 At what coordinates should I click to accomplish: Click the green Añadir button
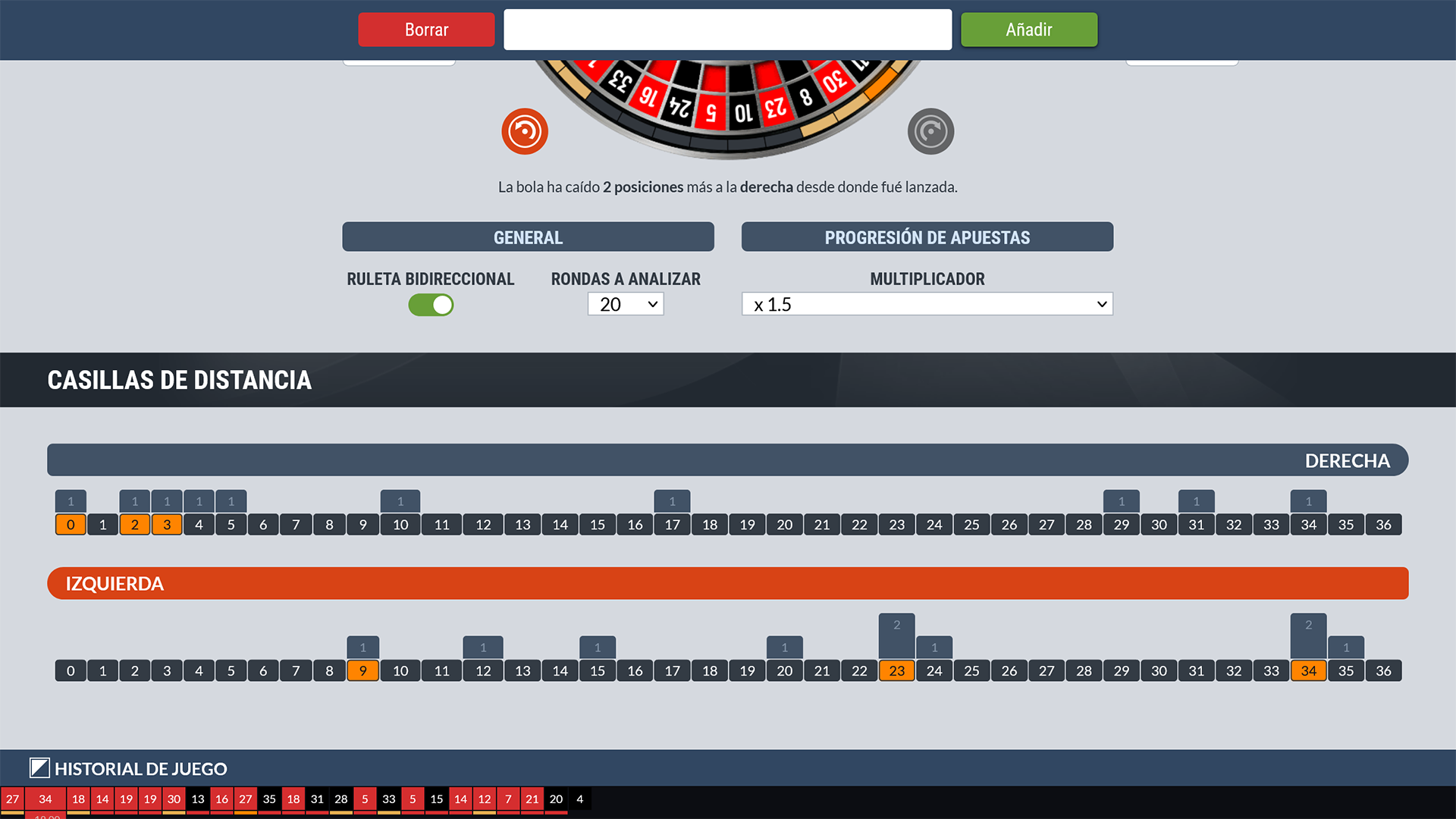pyautogui.click(x=1029, y=30)
